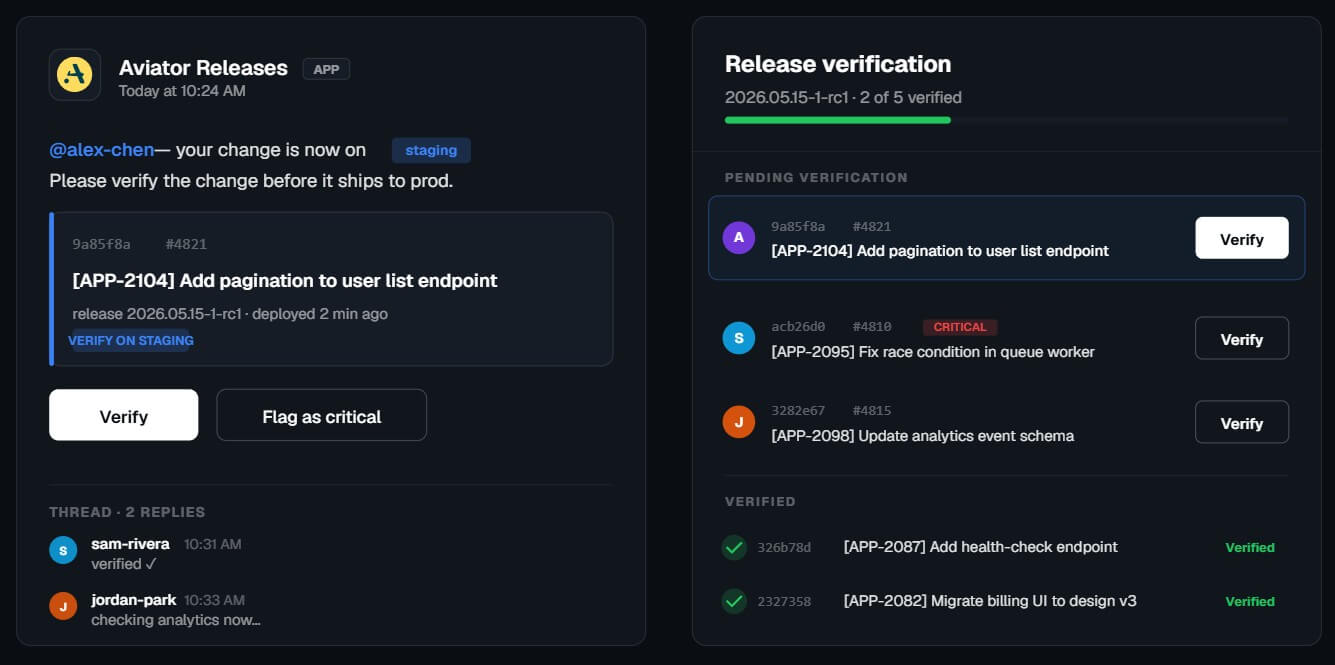The image size is (1335, 665).
Task: Click sam-rivera's avatar in thread
Action: [63, 550]
